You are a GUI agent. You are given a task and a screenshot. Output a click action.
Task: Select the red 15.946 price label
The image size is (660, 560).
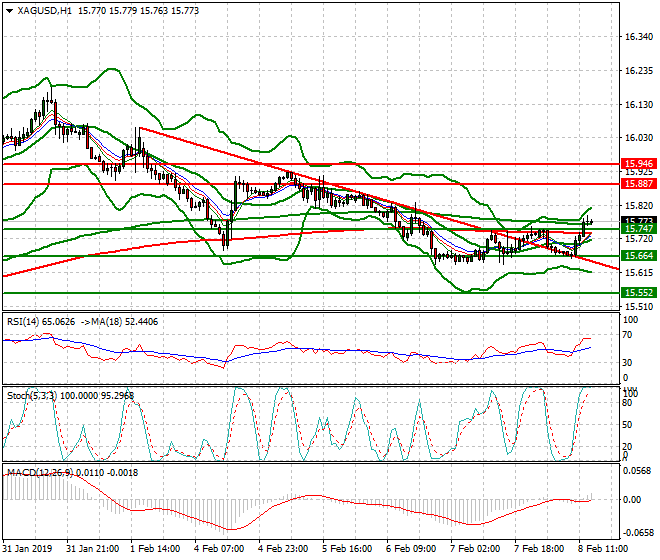pos(636,163)
